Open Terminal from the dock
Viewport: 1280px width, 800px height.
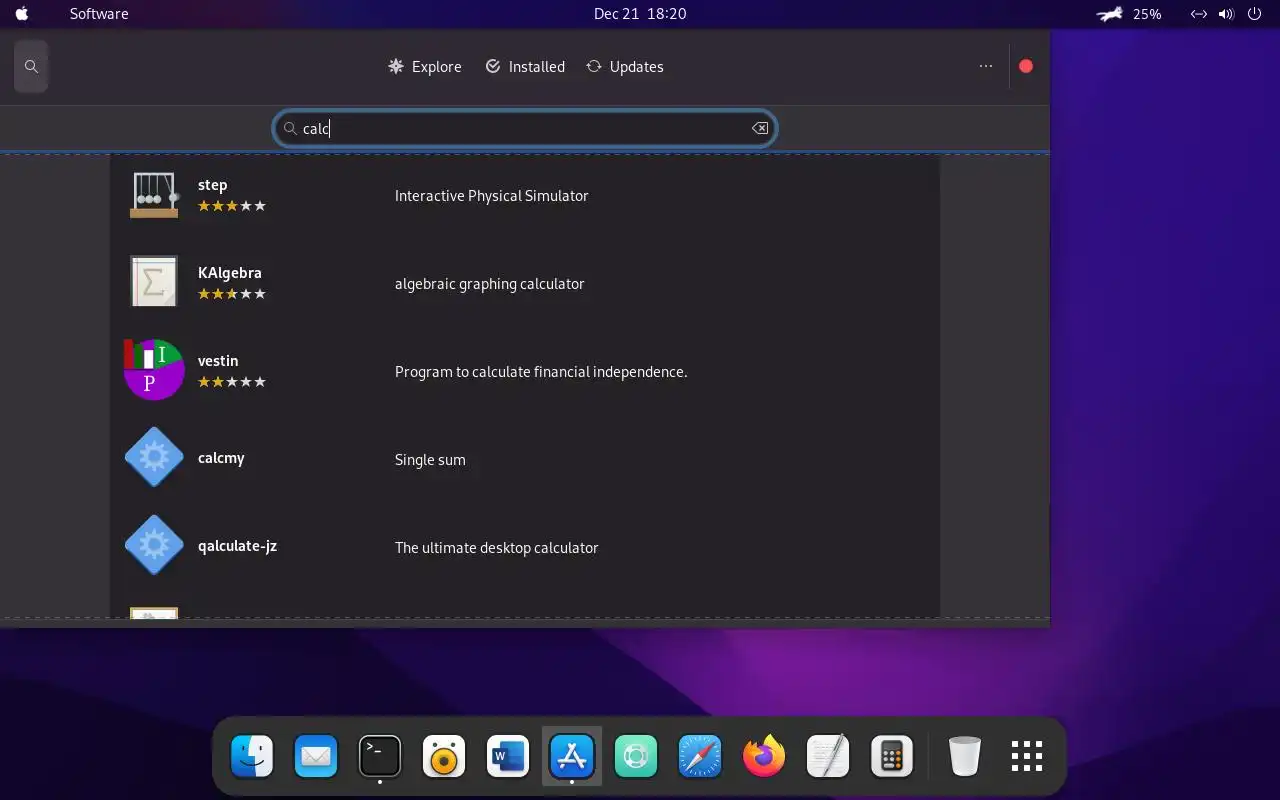[380, 756]
